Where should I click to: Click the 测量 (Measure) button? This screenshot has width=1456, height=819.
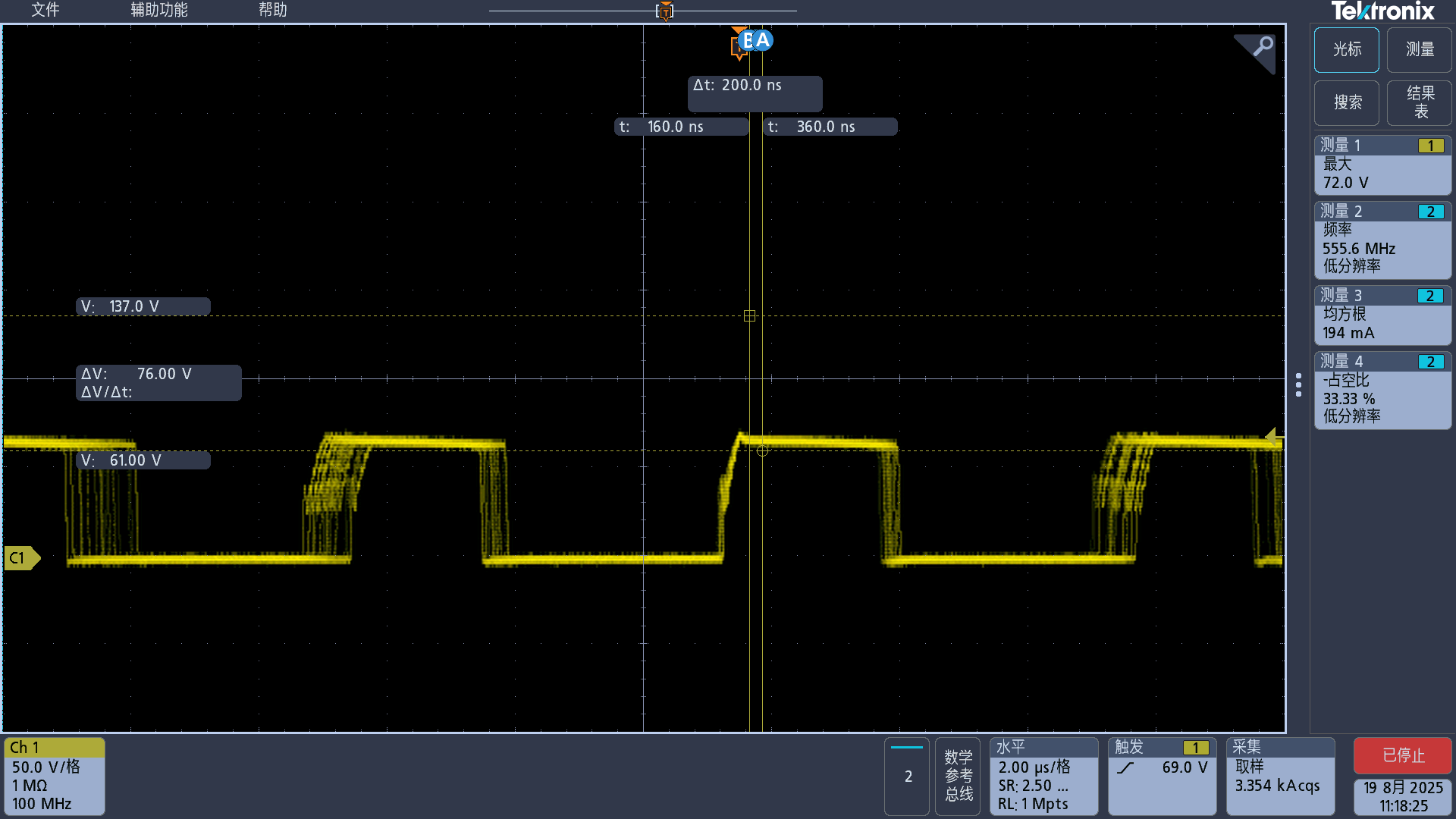pyautogui.click(x=1419, y=50)
